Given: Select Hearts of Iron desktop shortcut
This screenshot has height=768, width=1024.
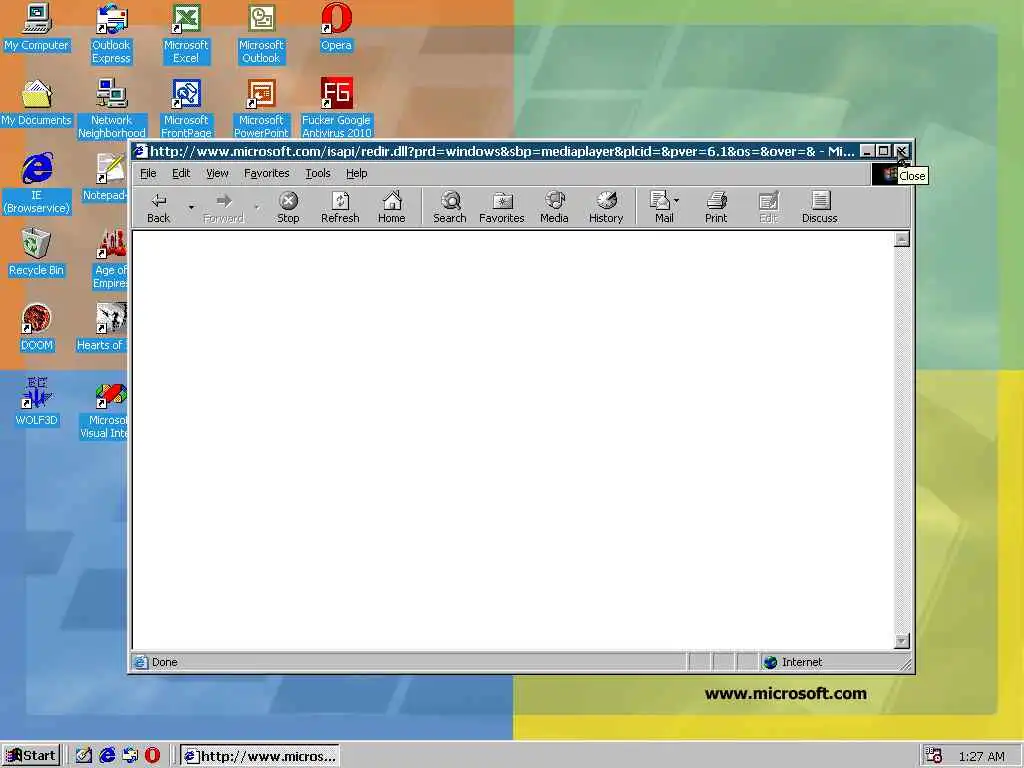Looking at the screenshot, I should [102, 328].
